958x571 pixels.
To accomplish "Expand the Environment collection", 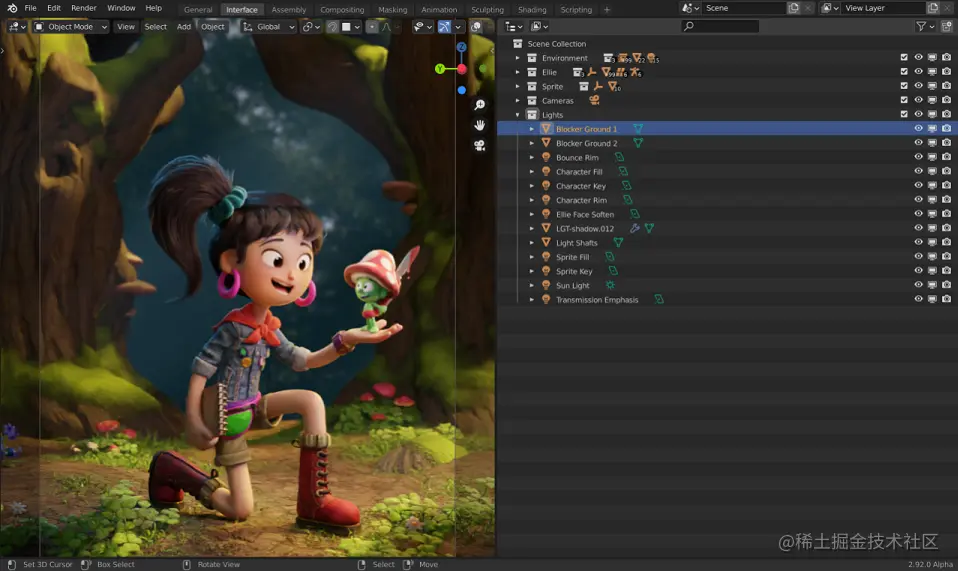I will [x=517, y=58].
